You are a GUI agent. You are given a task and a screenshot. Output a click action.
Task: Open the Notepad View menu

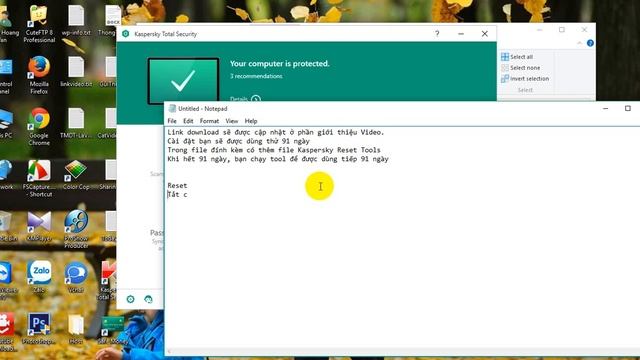click(x=231, y=121)
